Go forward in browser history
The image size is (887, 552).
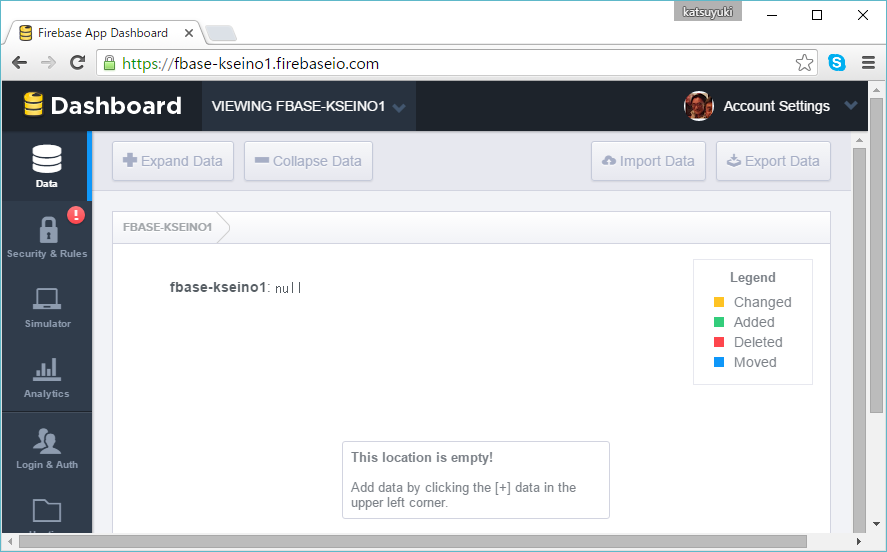click(49, 63)
